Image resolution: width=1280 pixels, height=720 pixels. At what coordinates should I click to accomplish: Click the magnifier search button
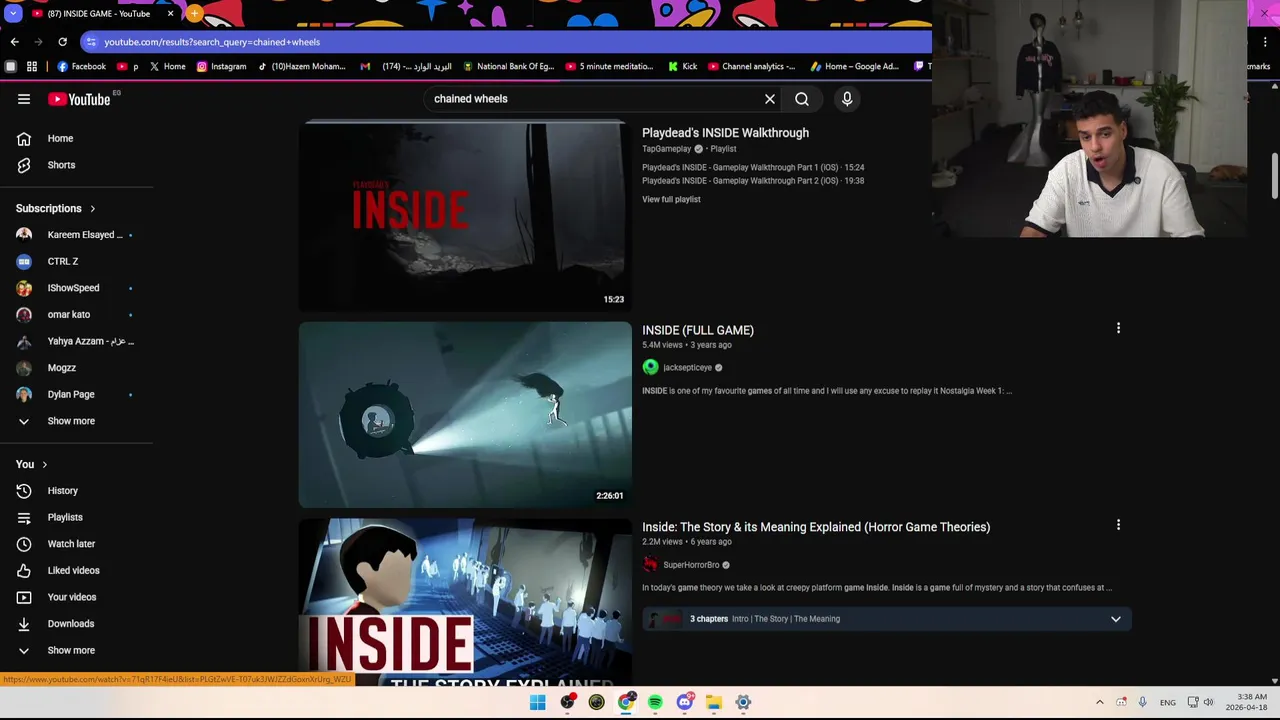click(802, 99)
